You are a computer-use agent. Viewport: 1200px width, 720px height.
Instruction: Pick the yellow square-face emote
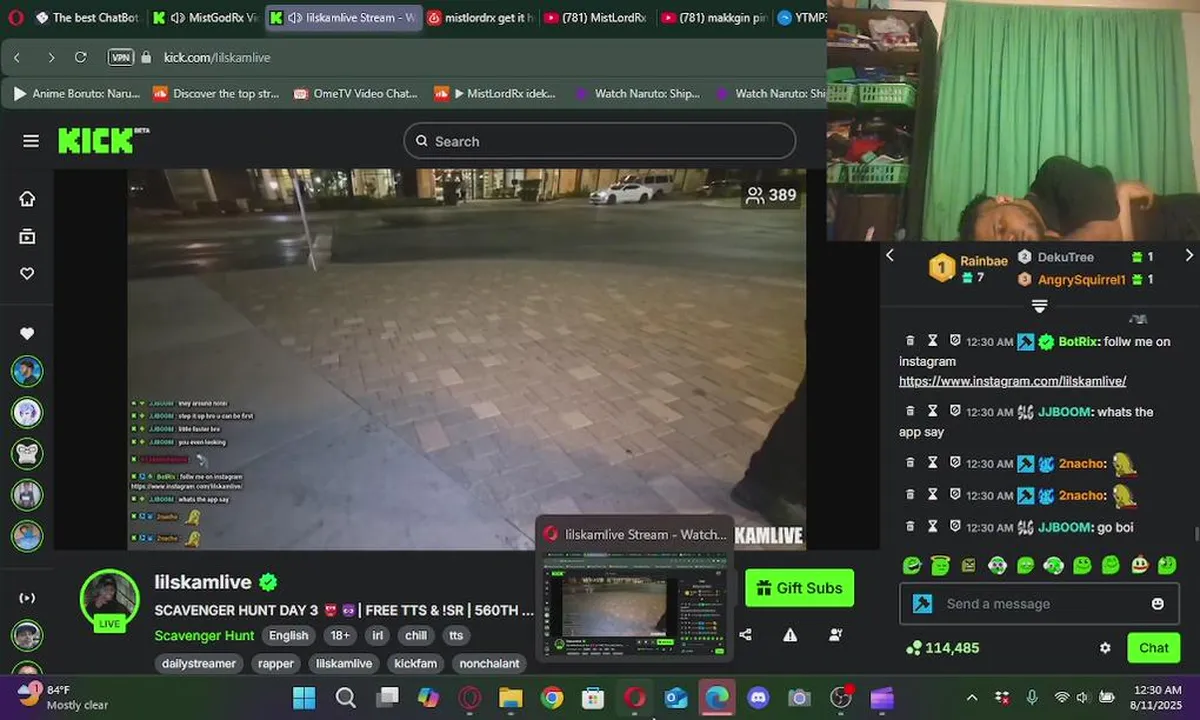coord(969,565)
